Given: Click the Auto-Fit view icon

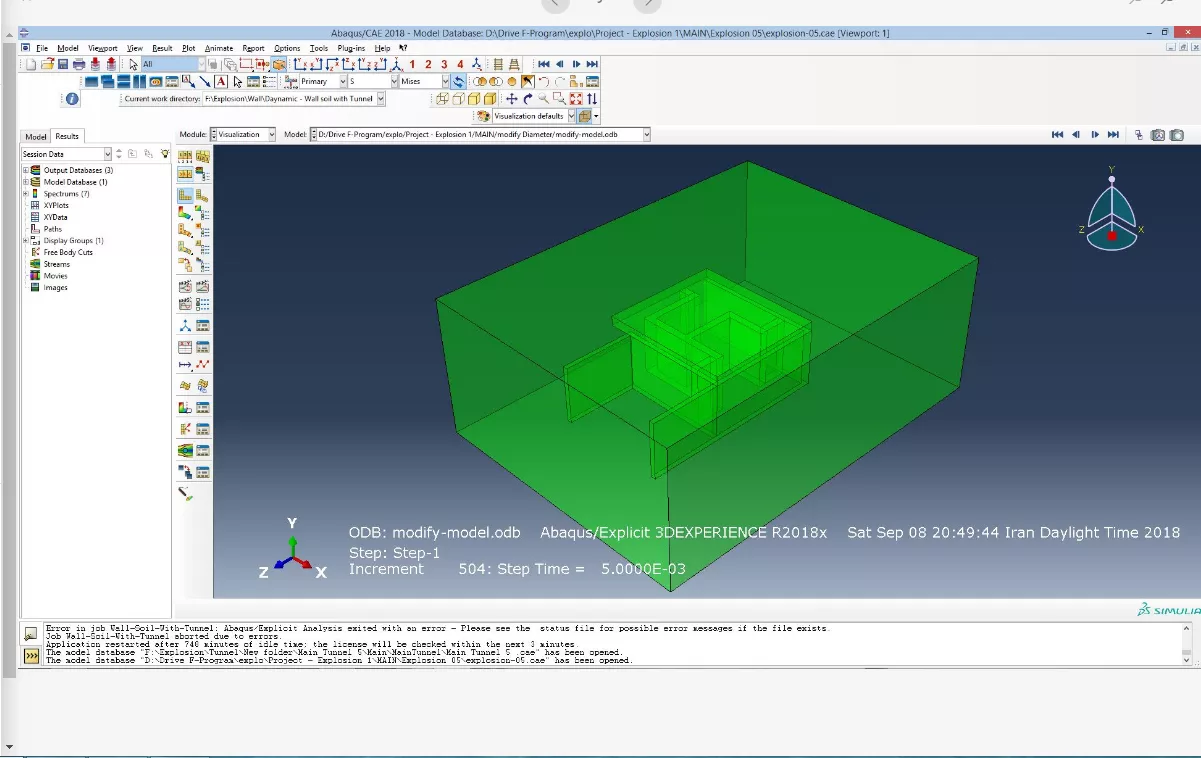Looking at the screenshot, I should pyautogui.click(x=576, y=99).
